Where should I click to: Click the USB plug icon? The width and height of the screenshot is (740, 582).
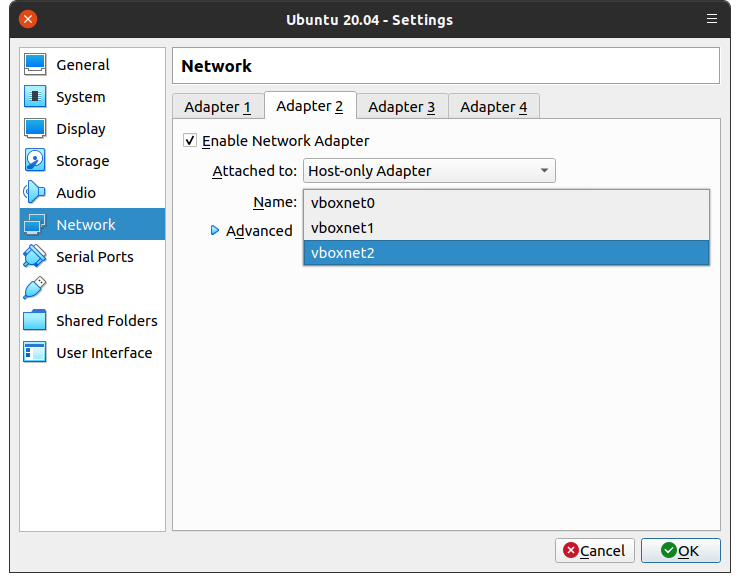[35, 289]
